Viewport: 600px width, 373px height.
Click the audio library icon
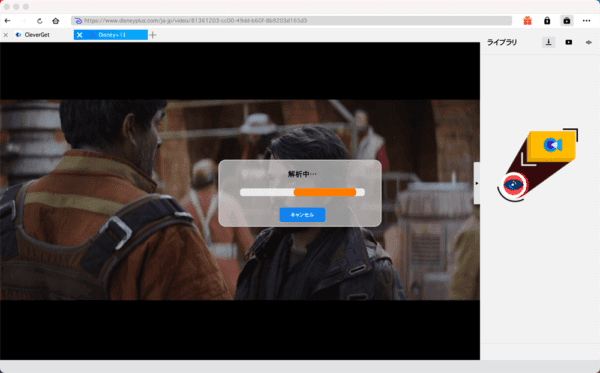[x=589, y=42]
